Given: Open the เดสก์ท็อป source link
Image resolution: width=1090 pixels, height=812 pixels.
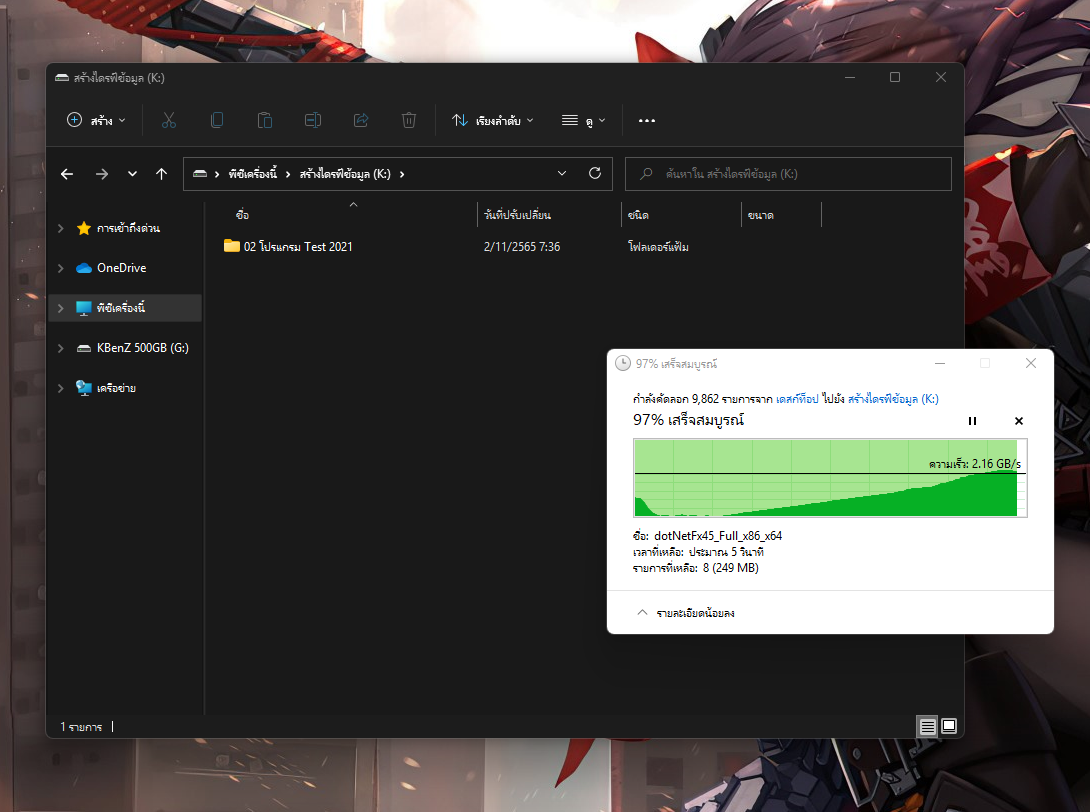Looking at the screenshot, I should [x=797, y=398].
